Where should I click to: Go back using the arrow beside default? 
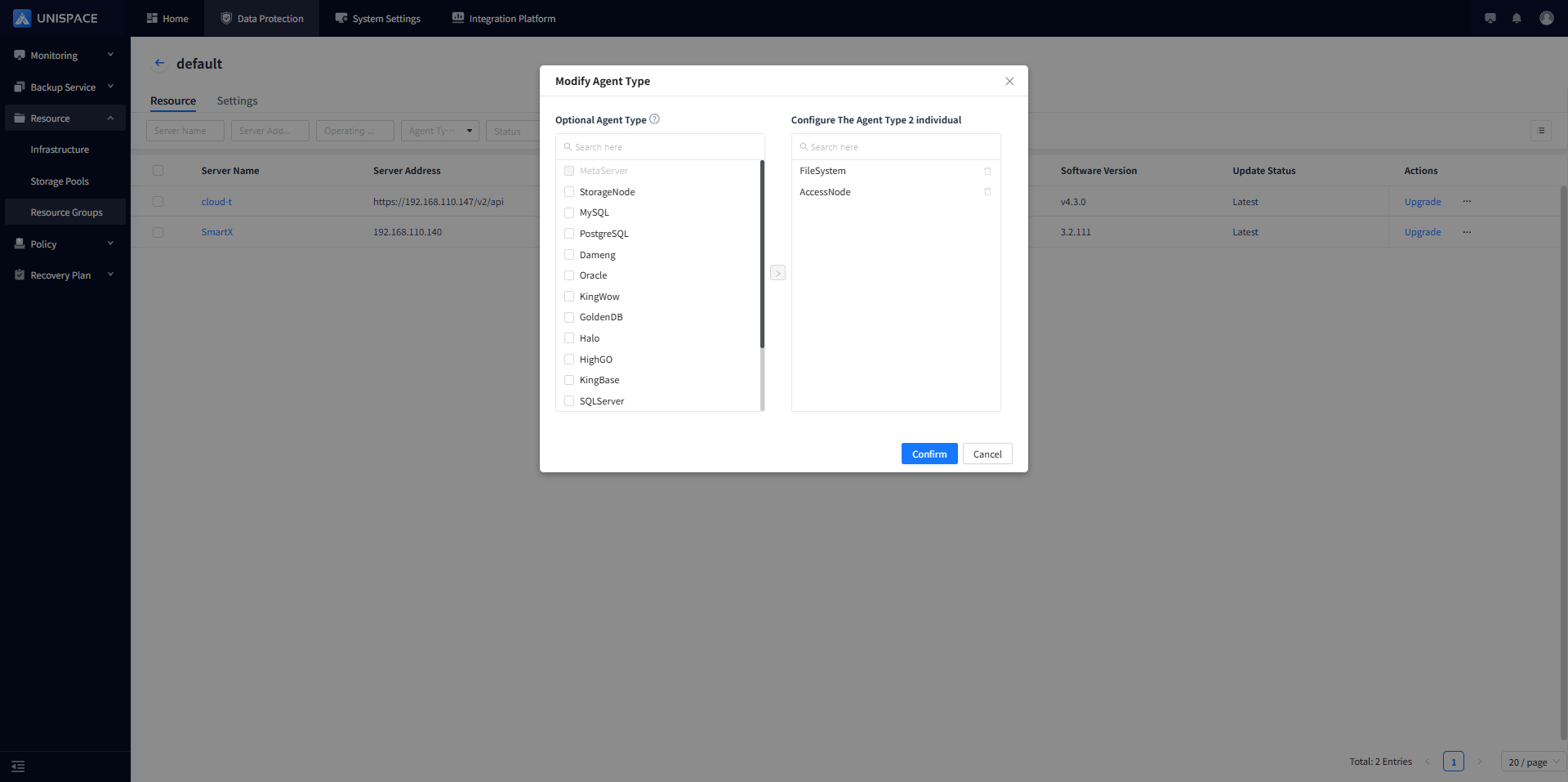point(160,63)
